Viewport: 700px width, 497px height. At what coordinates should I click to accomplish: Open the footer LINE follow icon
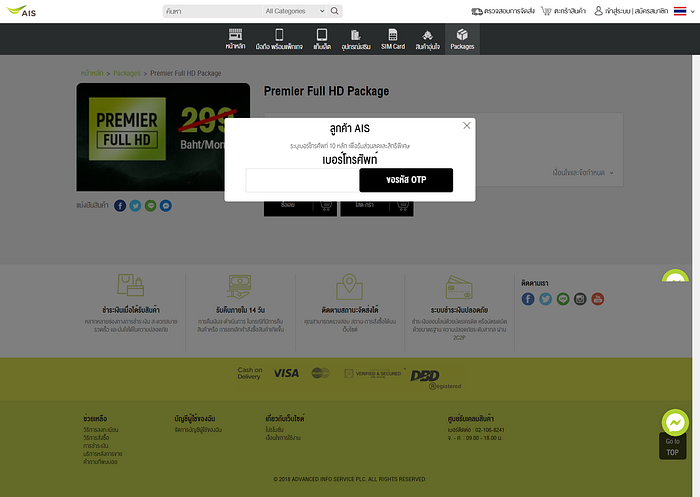click(562, 299)
